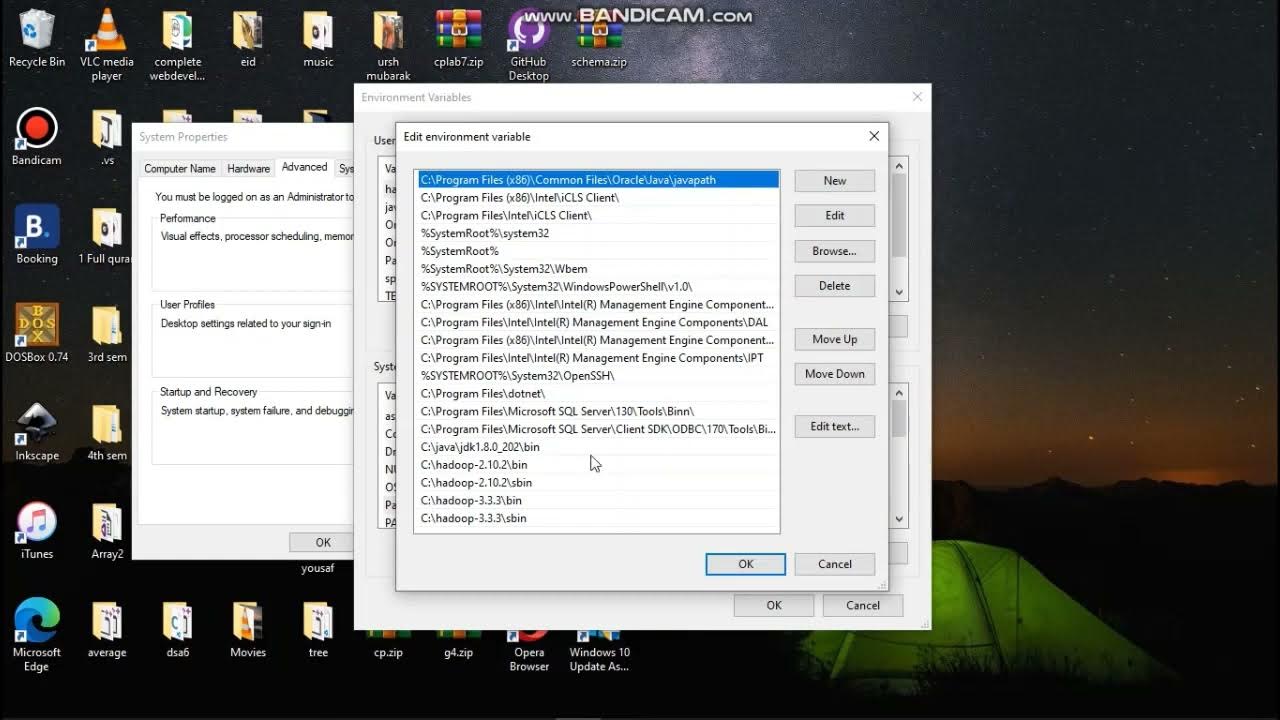Select Management Engine Components\DAL entry
The width and height of the screenshot is (1280, 720).
tap(597, 322)
